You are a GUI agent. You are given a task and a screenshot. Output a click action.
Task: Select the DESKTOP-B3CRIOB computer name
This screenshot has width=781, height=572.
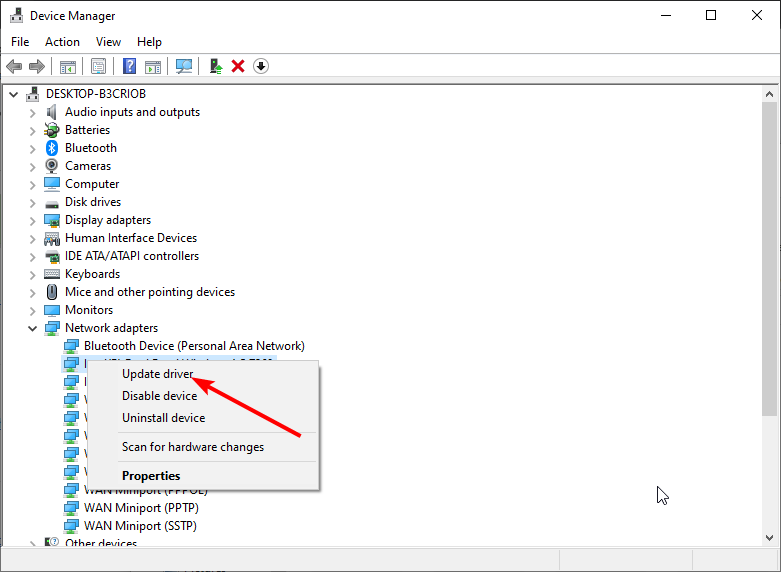click(96, 94)
